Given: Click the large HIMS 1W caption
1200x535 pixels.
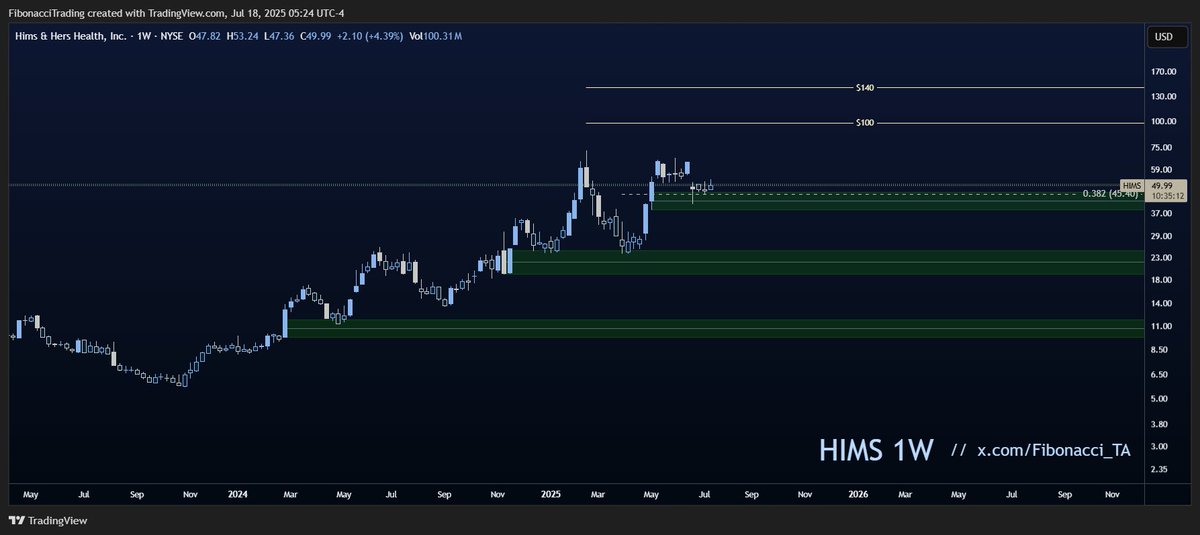Looking at the screenshot, I should 876,450.
